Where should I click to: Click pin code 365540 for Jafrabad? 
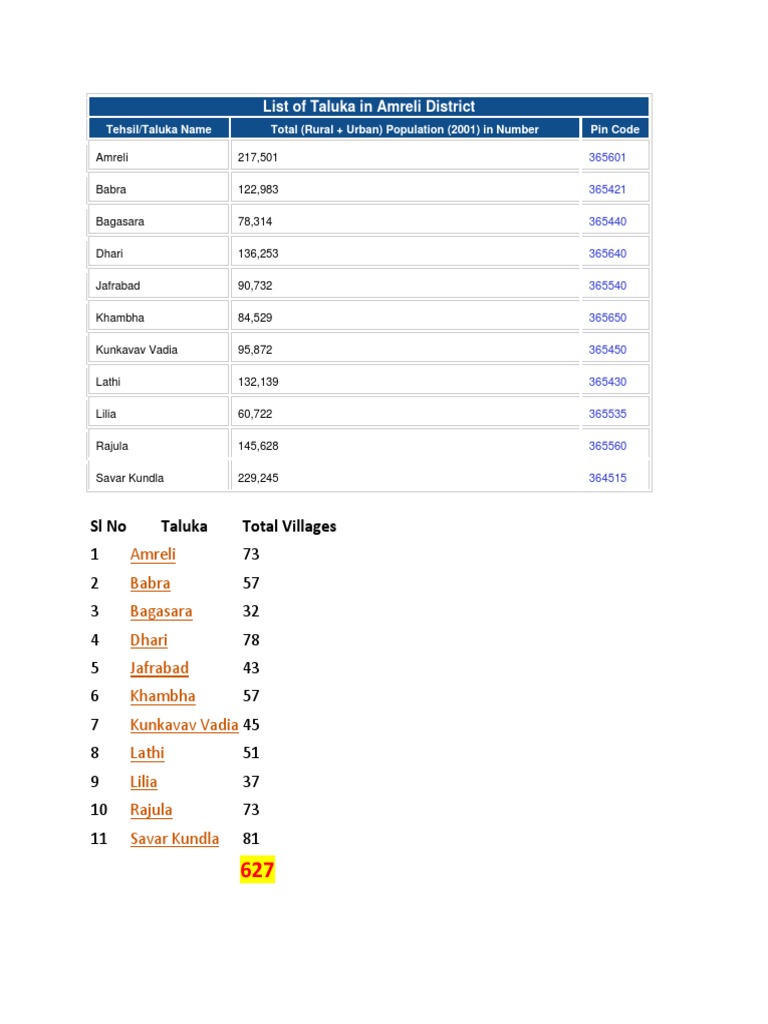[607, 285]
